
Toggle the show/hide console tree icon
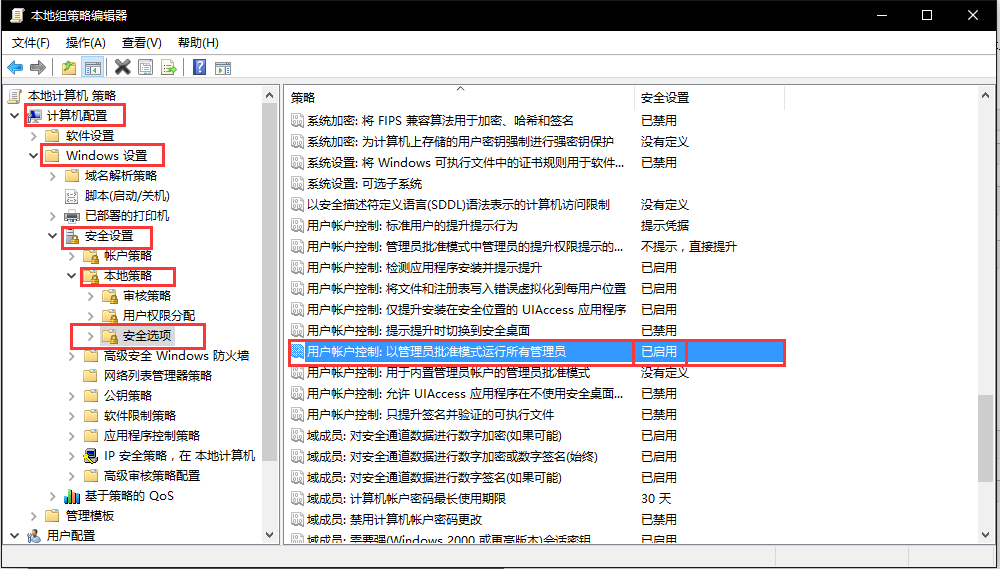pos(92,68)
